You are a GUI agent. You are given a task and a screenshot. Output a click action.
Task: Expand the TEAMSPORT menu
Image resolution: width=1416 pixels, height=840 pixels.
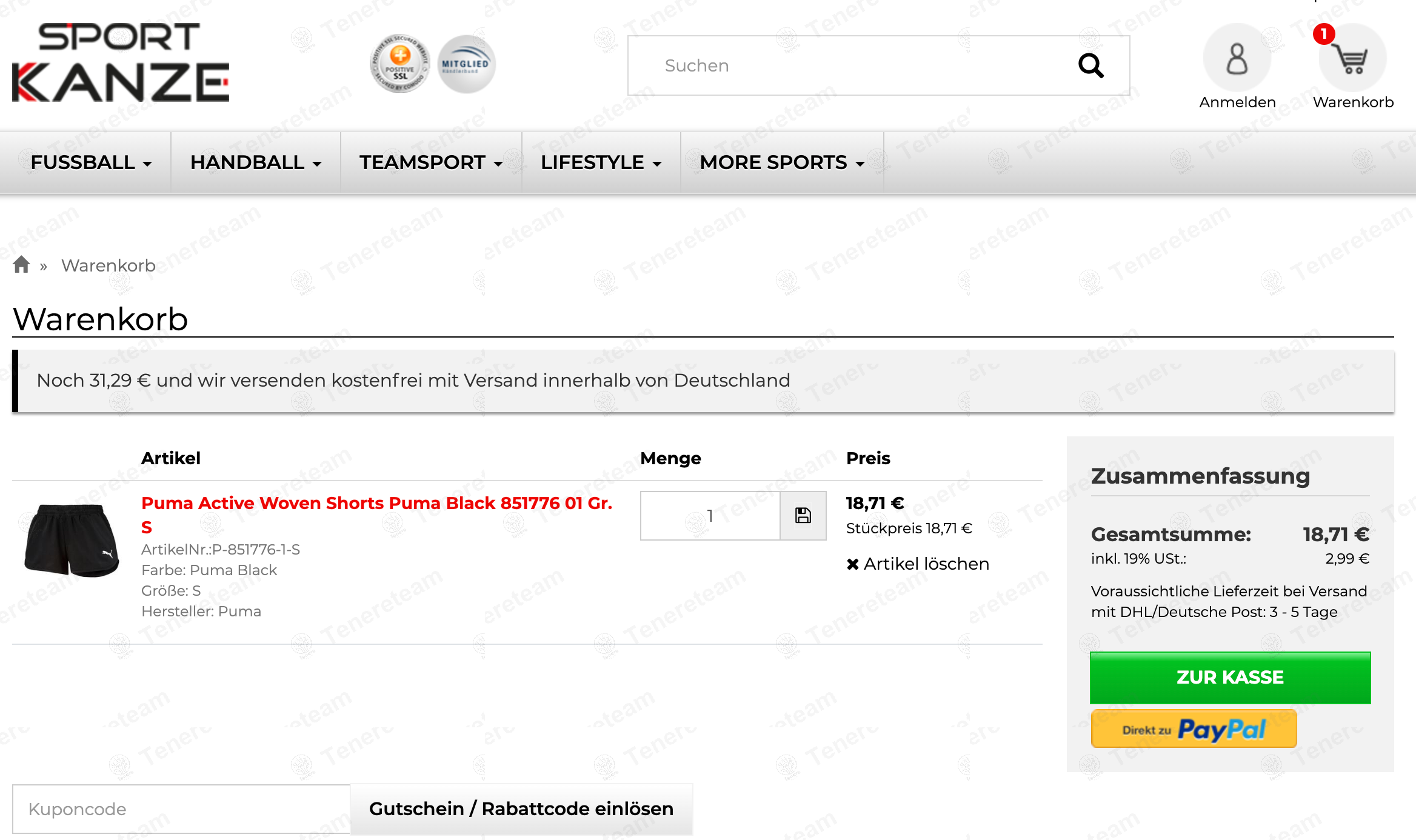(431, 162)
